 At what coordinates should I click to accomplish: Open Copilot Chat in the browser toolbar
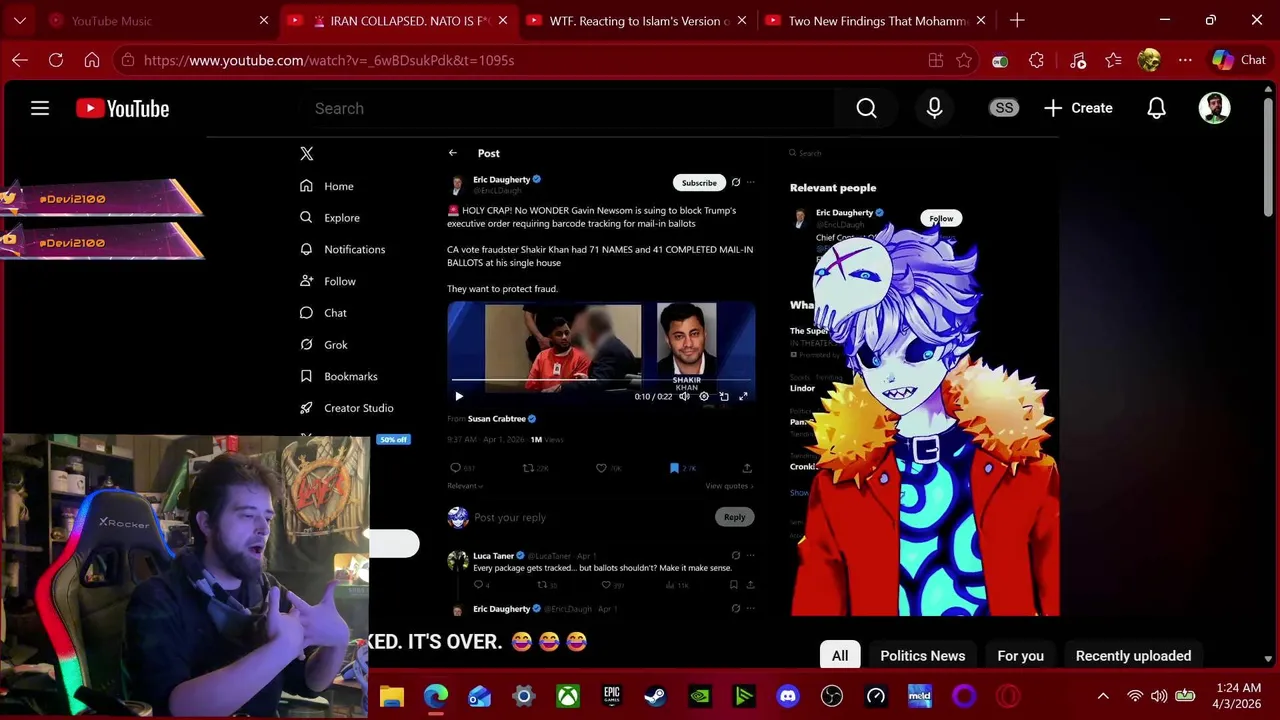coord(1239,60)
